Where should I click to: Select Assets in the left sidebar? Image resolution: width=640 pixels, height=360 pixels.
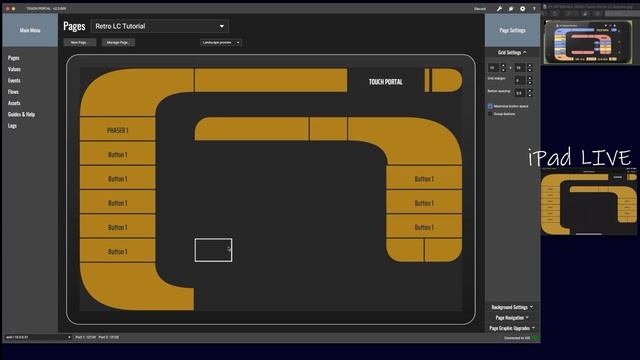point(14,103)
